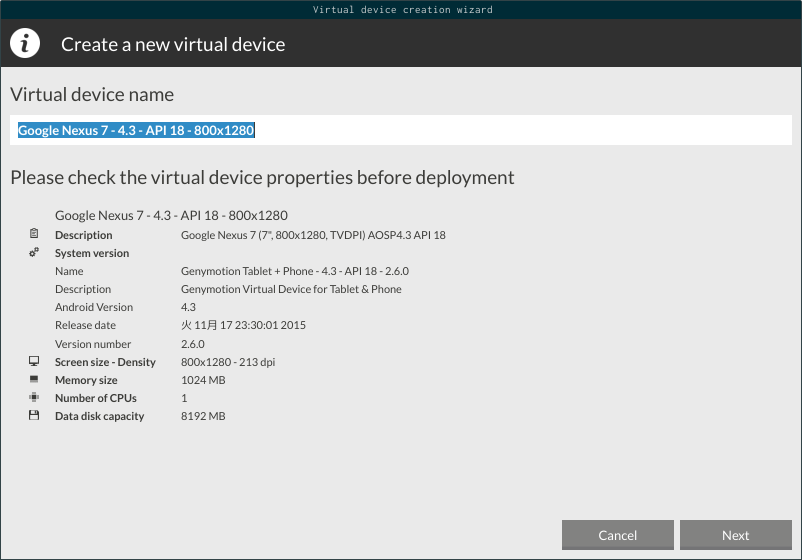
Task: Click the '1024 MB' memory value
Action: coord(203,380)
